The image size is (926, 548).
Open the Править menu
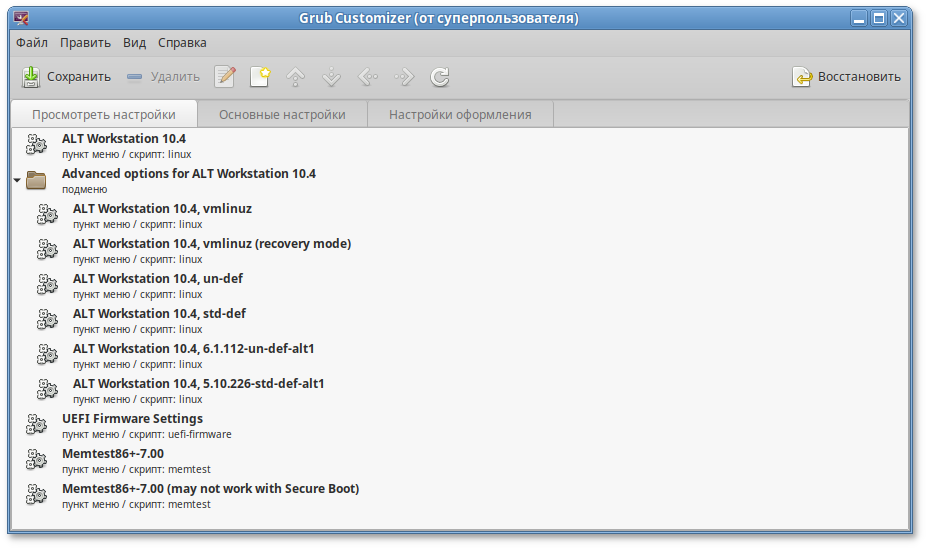point(85,43)
